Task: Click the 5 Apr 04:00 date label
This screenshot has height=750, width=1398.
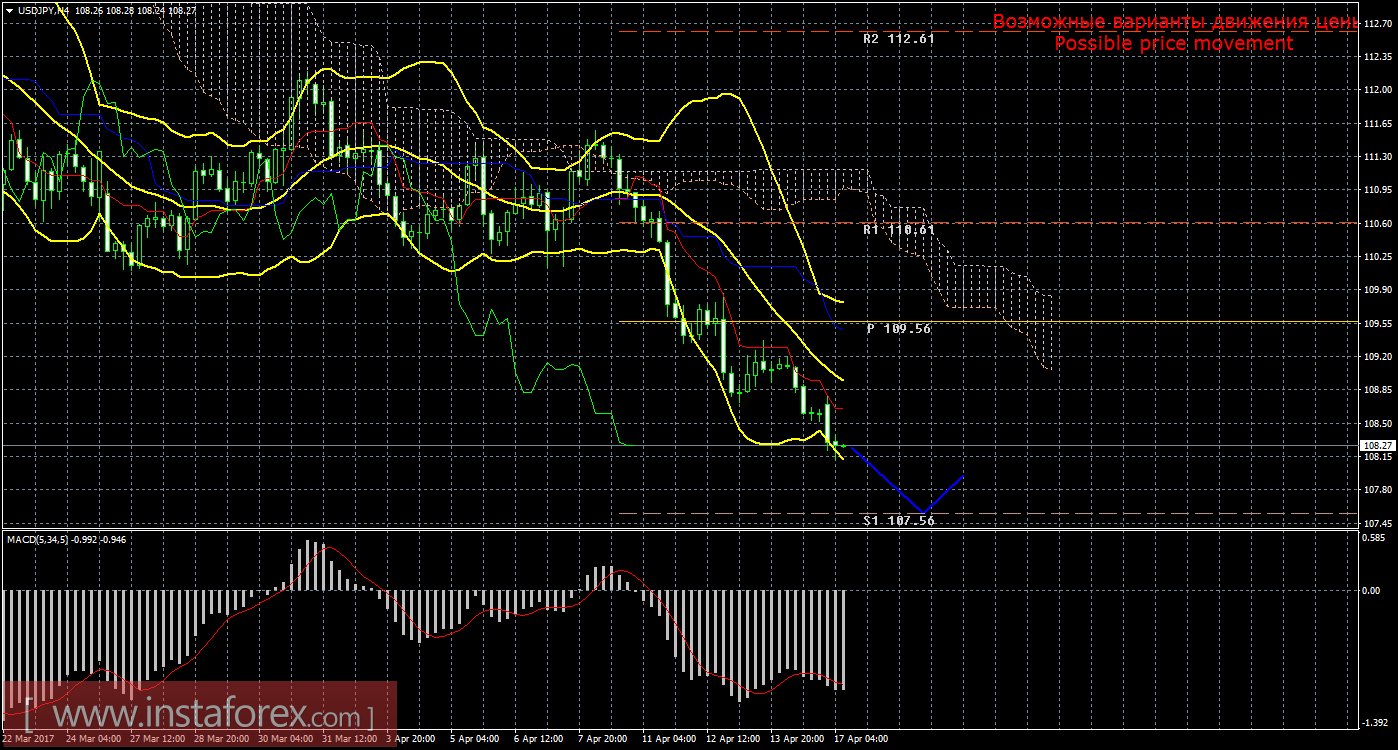Action: point(474,740)
